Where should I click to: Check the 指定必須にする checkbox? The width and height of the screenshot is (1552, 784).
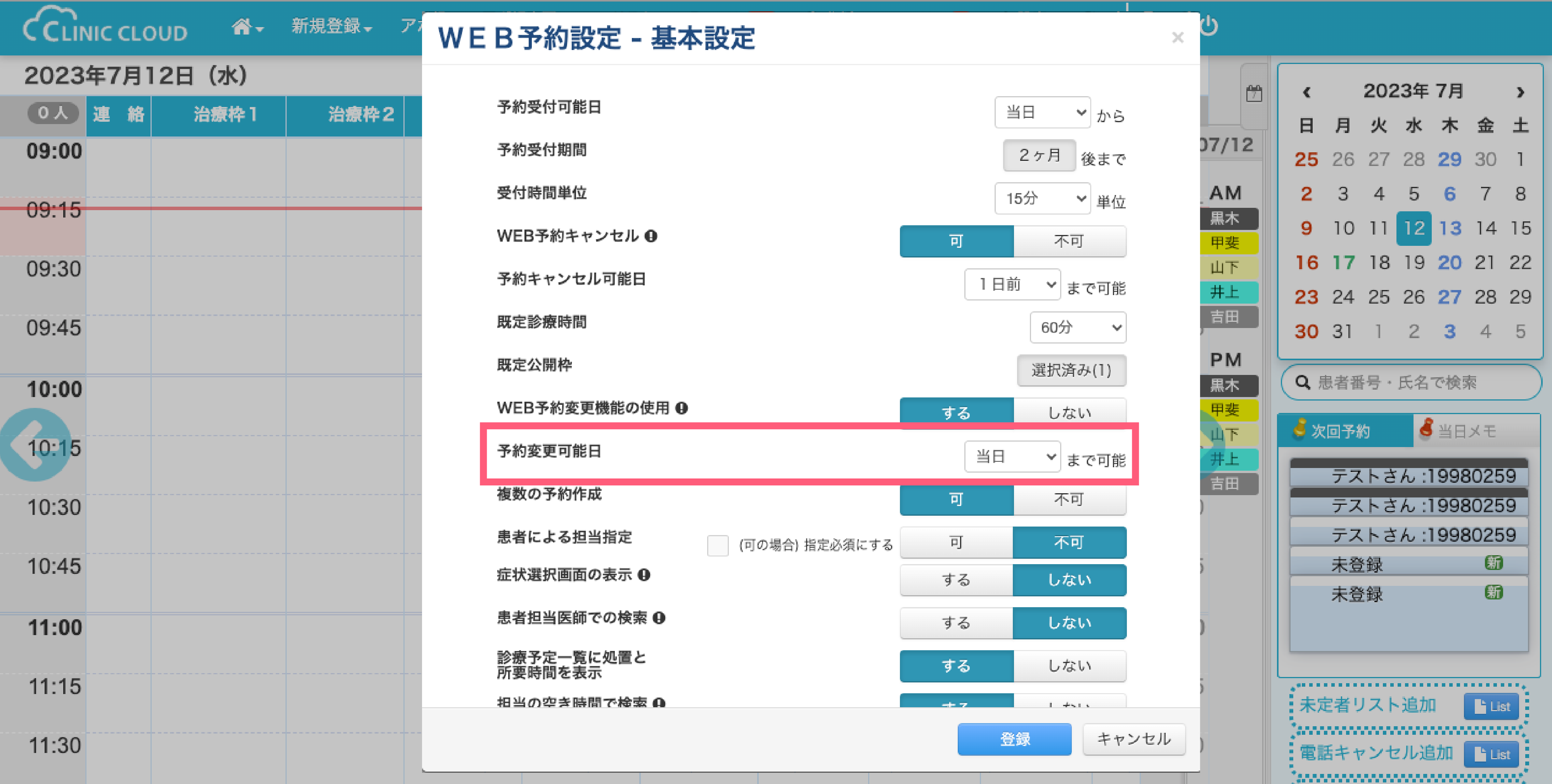[718, 546]
